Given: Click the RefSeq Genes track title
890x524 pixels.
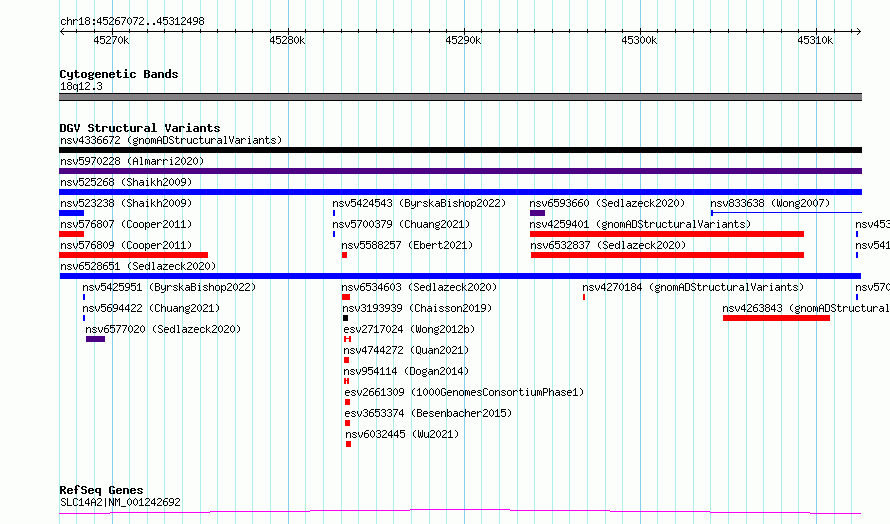Looking at the screenshot, I should (101, 490).
